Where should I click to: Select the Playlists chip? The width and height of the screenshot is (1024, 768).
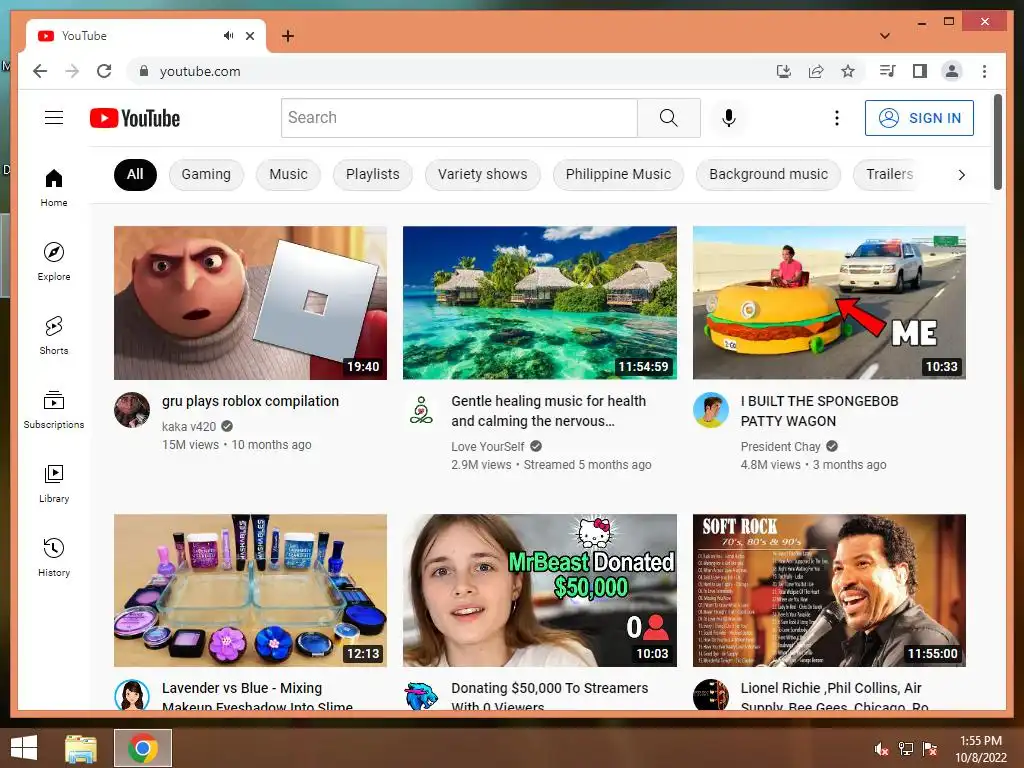[372, 174]
